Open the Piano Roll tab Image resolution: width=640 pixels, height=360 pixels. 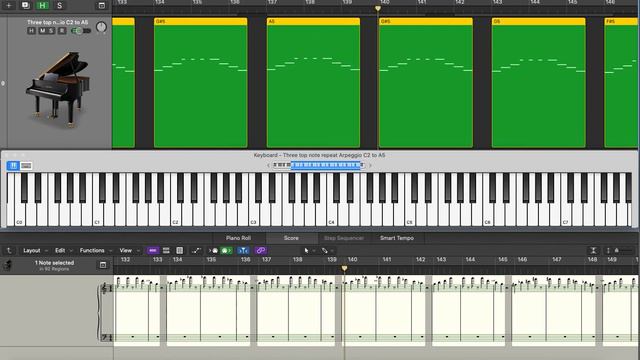point(239,238)
